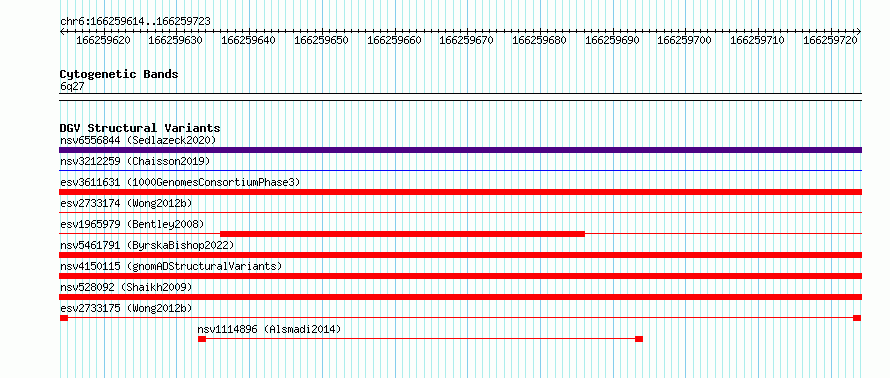Click the right end block of nsv1114896
Image resolution: width=890 pixels, height=378 pixels.
[639, 339]
